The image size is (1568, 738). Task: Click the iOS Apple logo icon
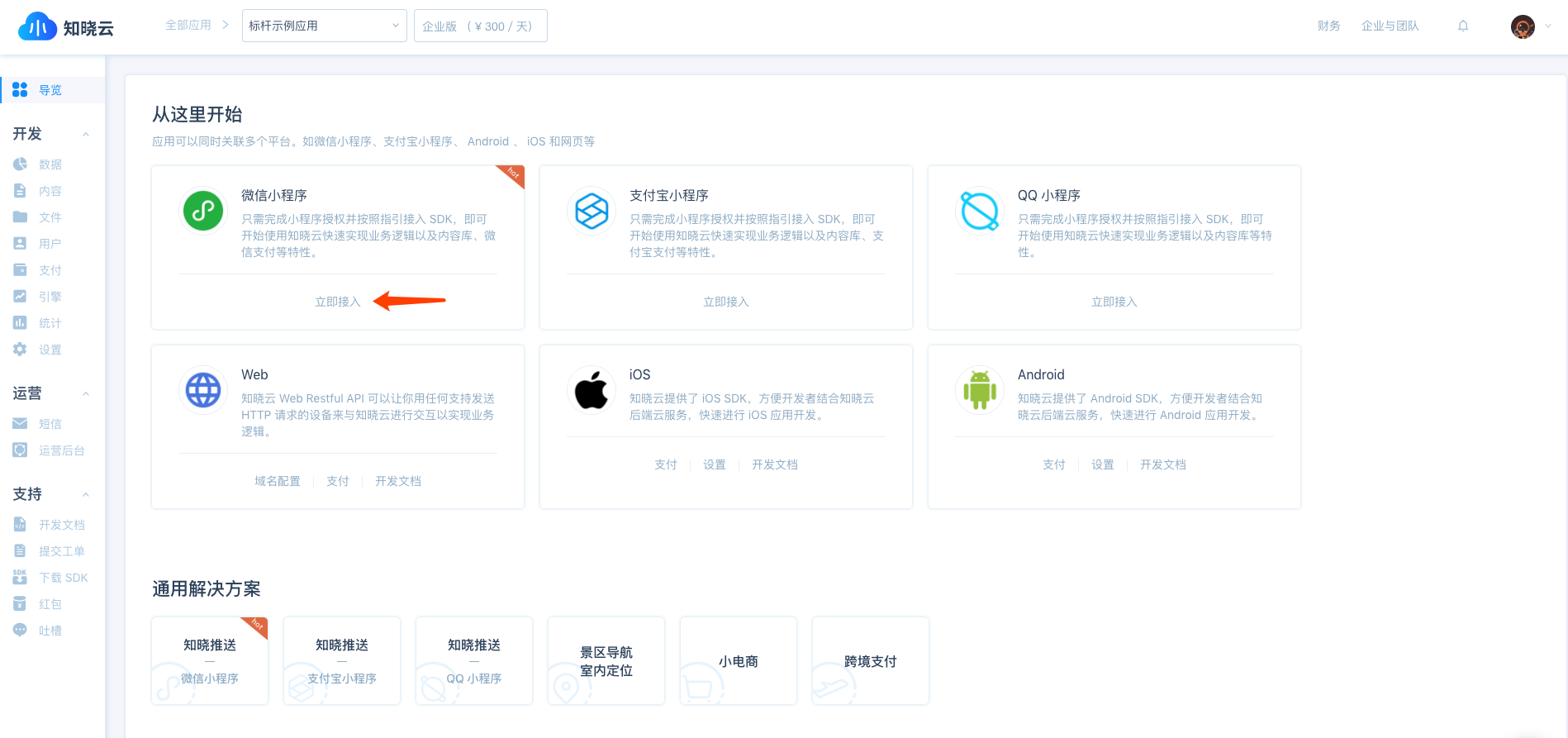(592, 390)
